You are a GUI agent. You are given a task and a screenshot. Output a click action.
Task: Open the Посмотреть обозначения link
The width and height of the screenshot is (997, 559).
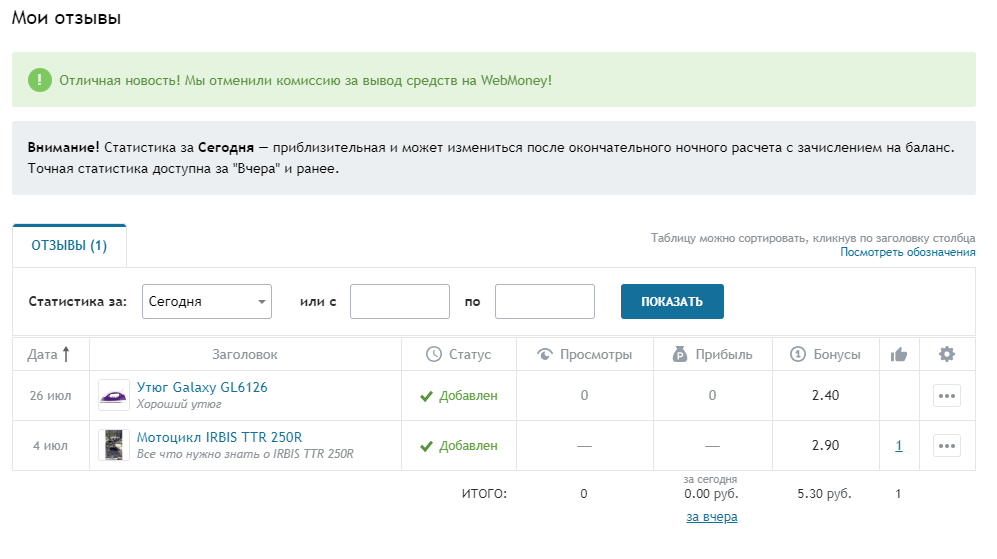(x=907, y=253)
